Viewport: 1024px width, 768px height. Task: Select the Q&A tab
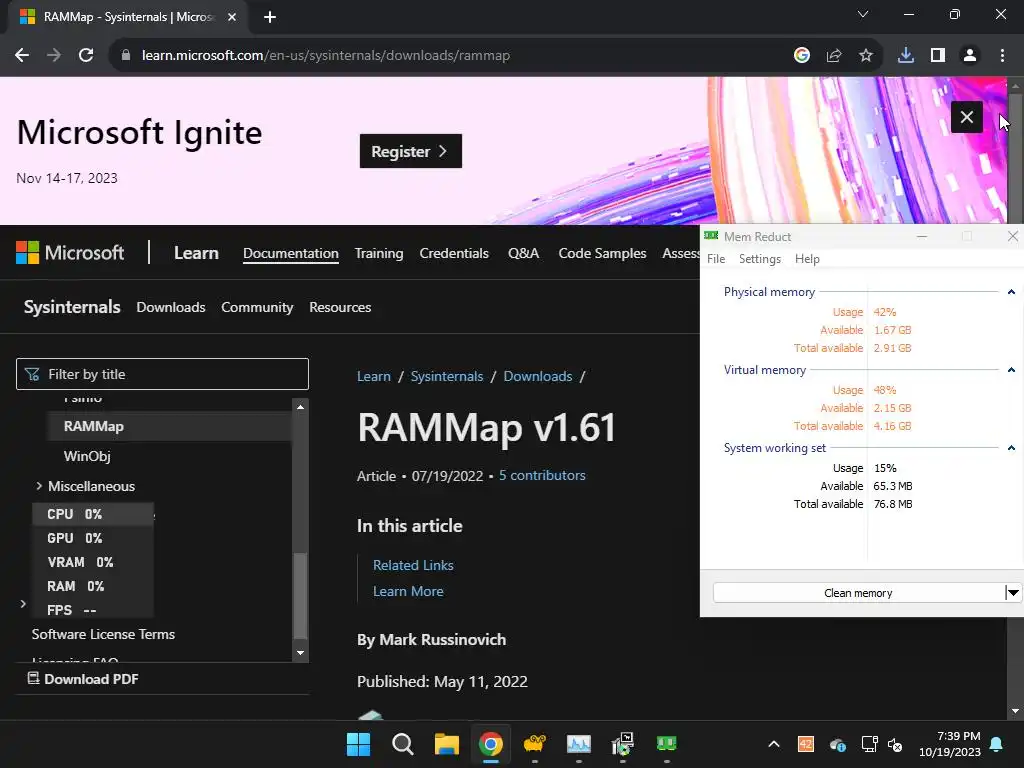[523, 253]
